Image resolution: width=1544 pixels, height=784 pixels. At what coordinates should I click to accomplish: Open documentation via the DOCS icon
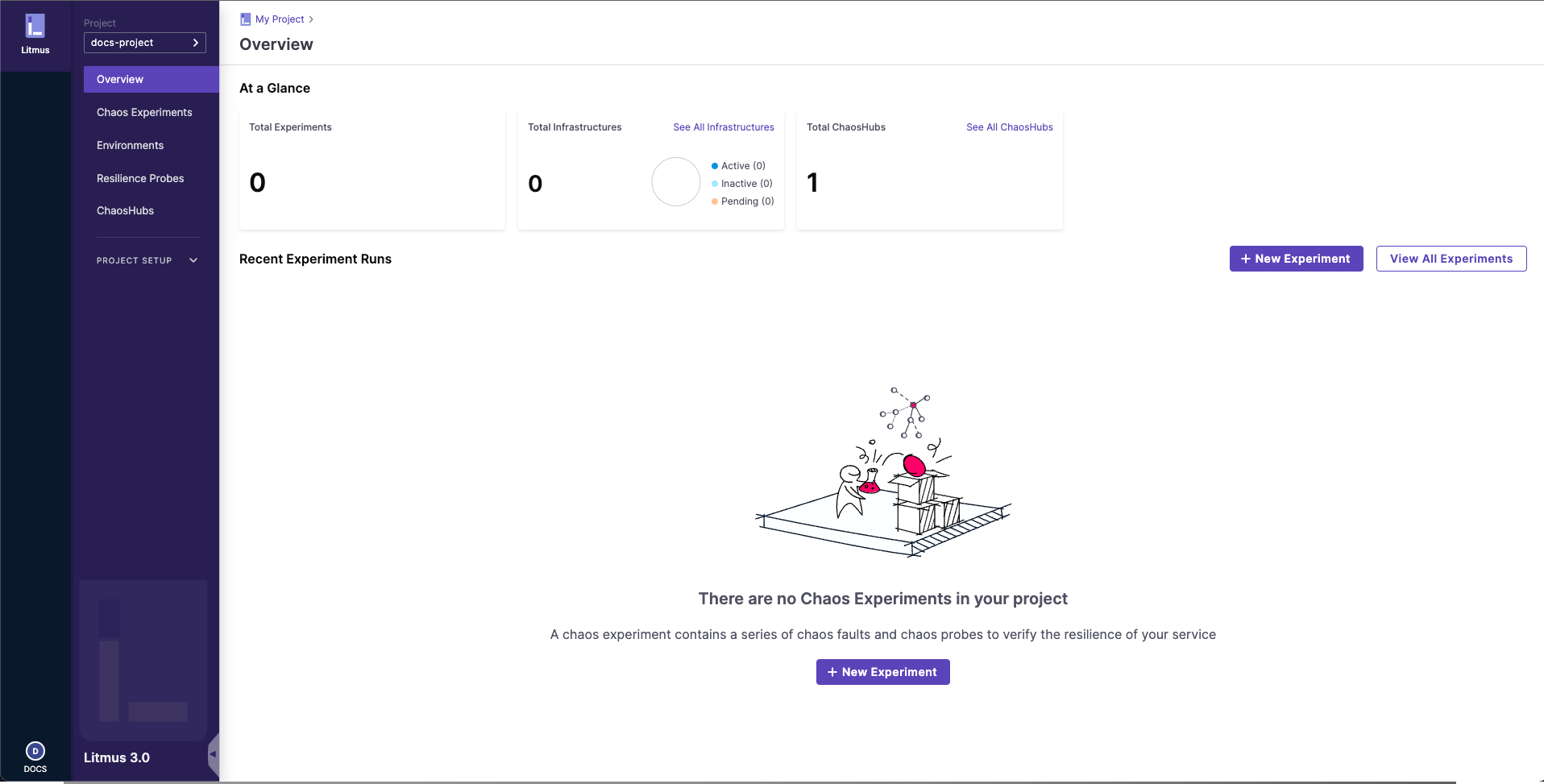pos(35,751)
